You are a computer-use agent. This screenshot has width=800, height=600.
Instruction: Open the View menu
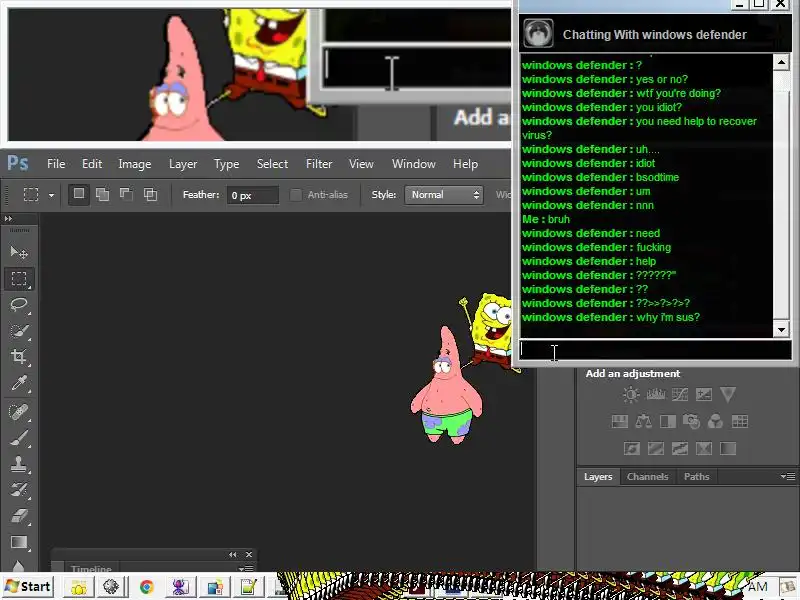tap(361, 164)
